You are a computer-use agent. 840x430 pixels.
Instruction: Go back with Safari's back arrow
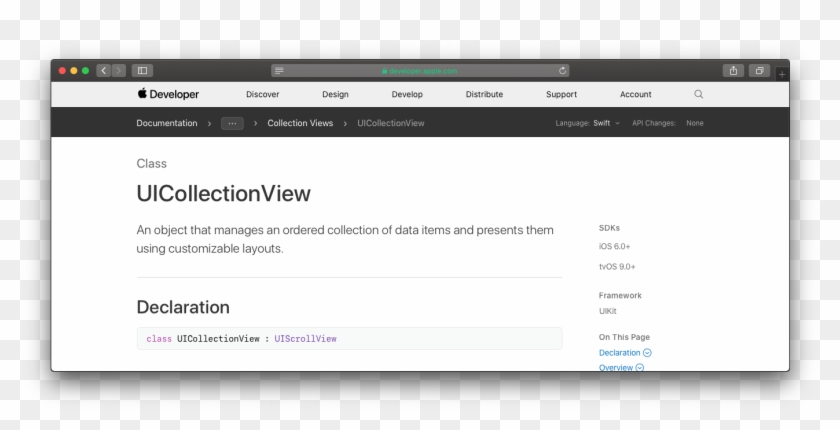click(x=103, y=71)
